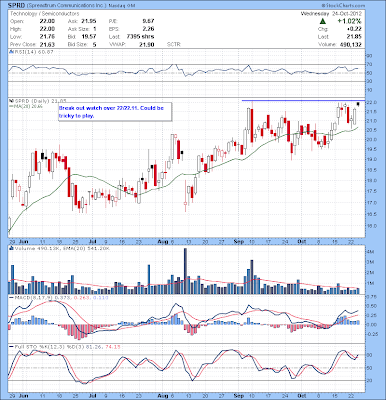Click the Sep label on price axis
Image resolution: width=386 pixels, height=400 pixels.
tap(238, 242)
